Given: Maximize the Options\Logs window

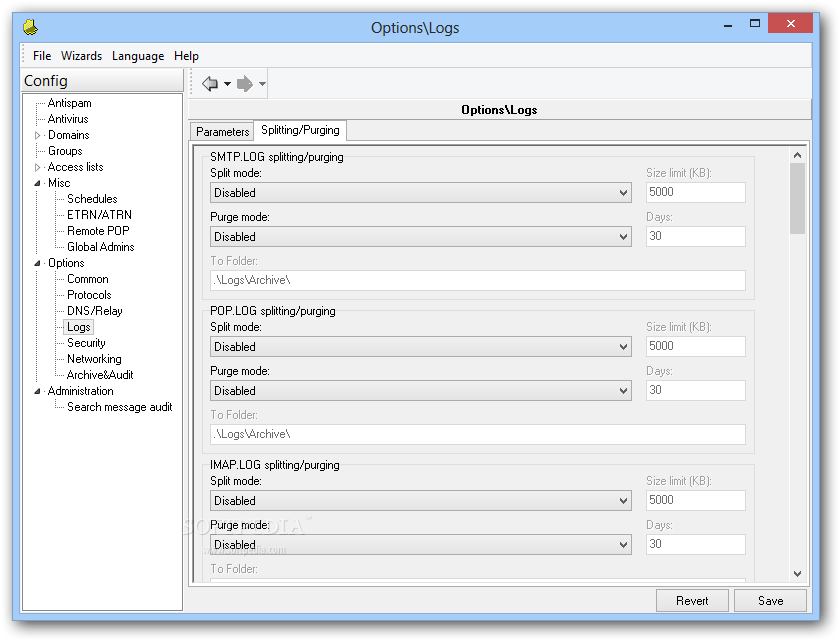Looking at the screenshot, I should point(754,24).
